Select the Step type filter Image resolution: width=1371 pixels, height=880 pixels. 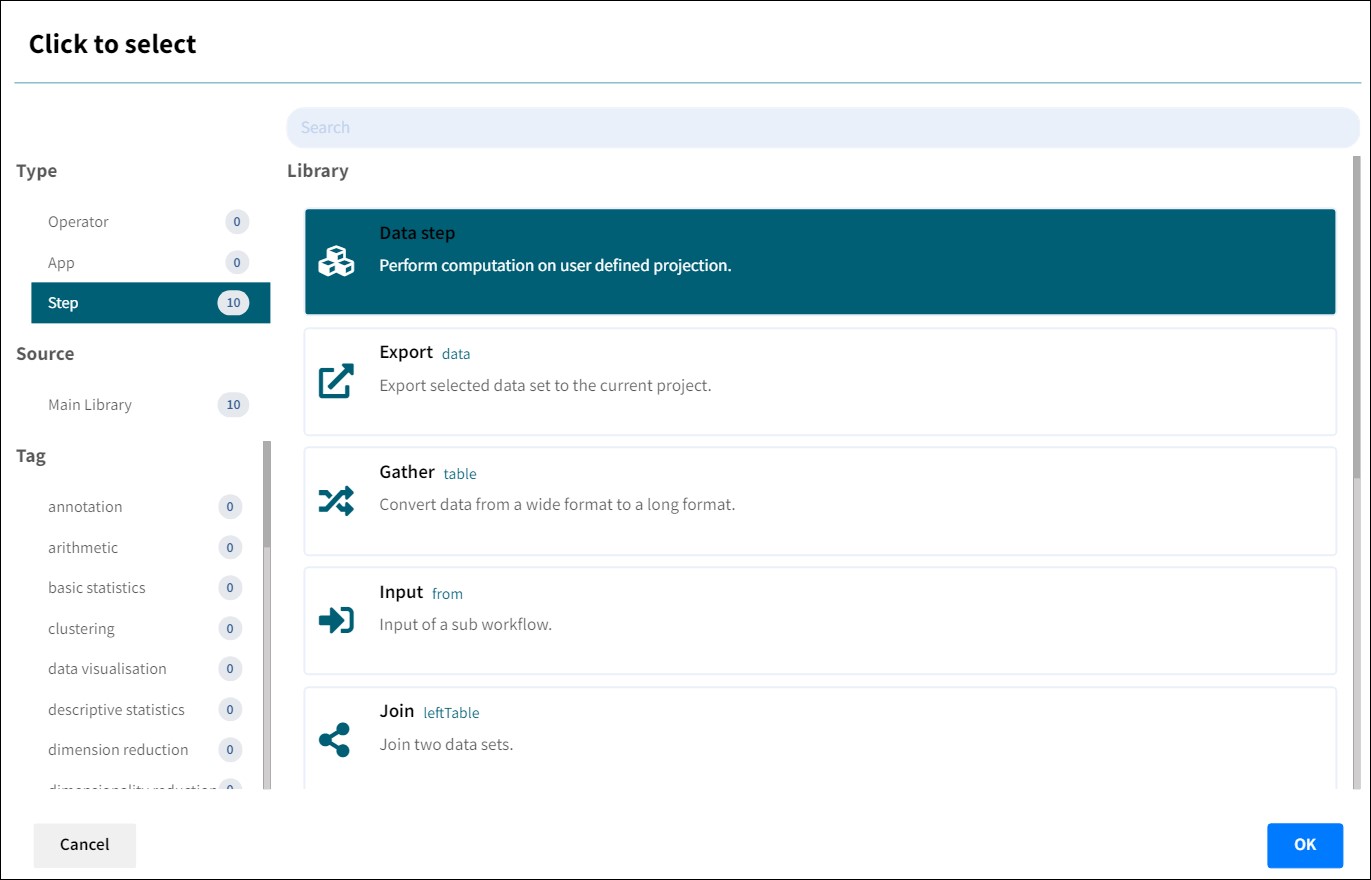pos(150,303)
